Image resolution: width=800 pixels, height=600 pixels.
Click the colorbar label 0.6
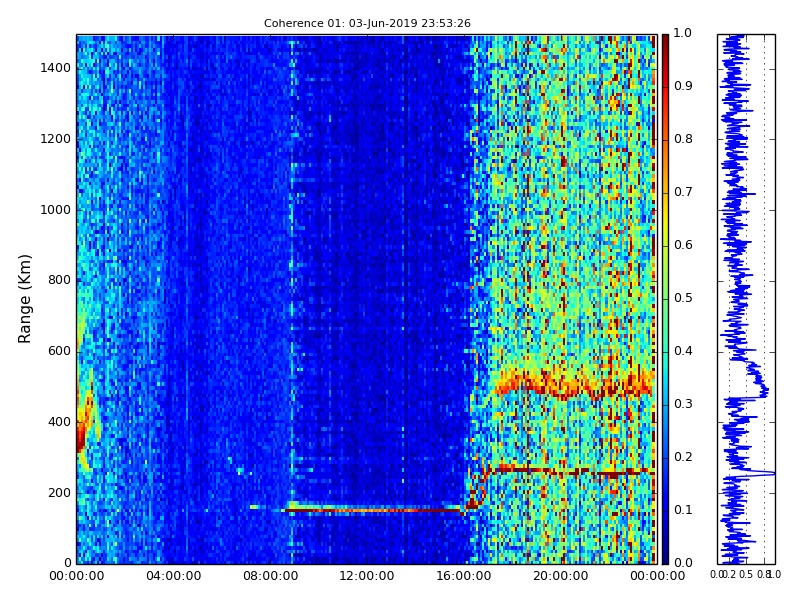[x=683, y=245]
